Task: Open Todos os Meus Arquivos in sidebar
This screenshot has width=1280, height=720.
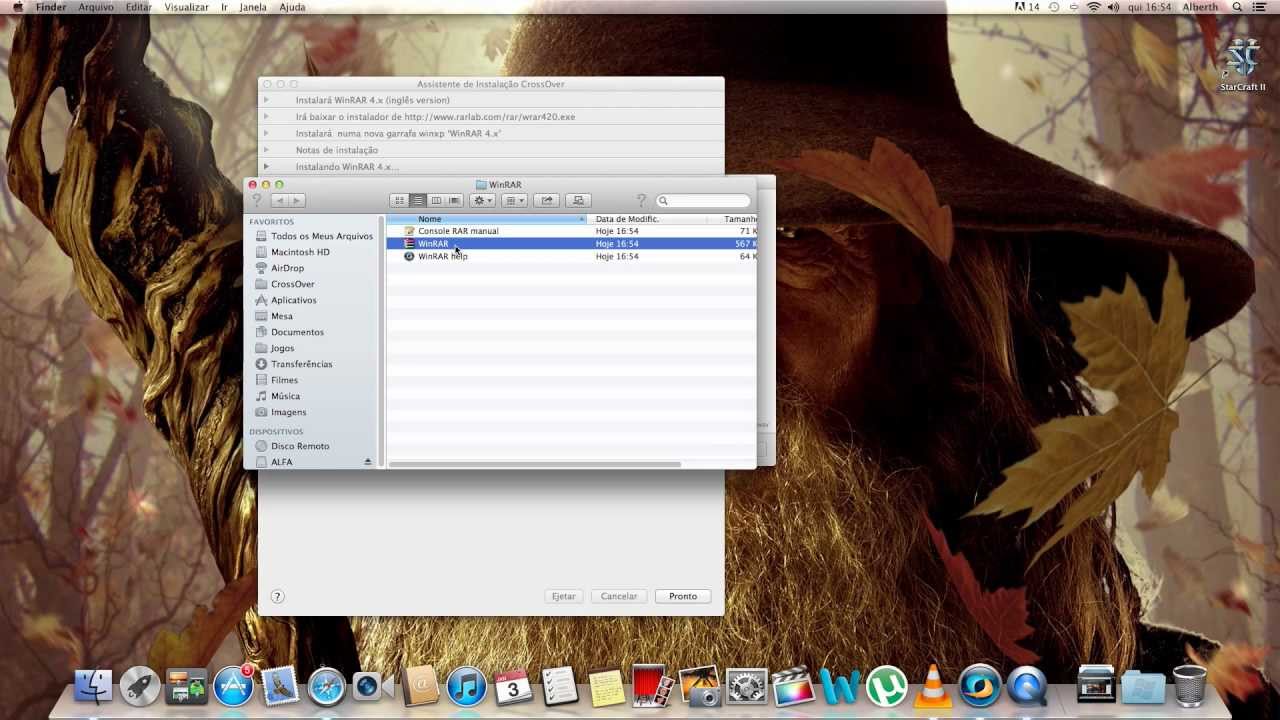Action: click(x=314, y=236)
